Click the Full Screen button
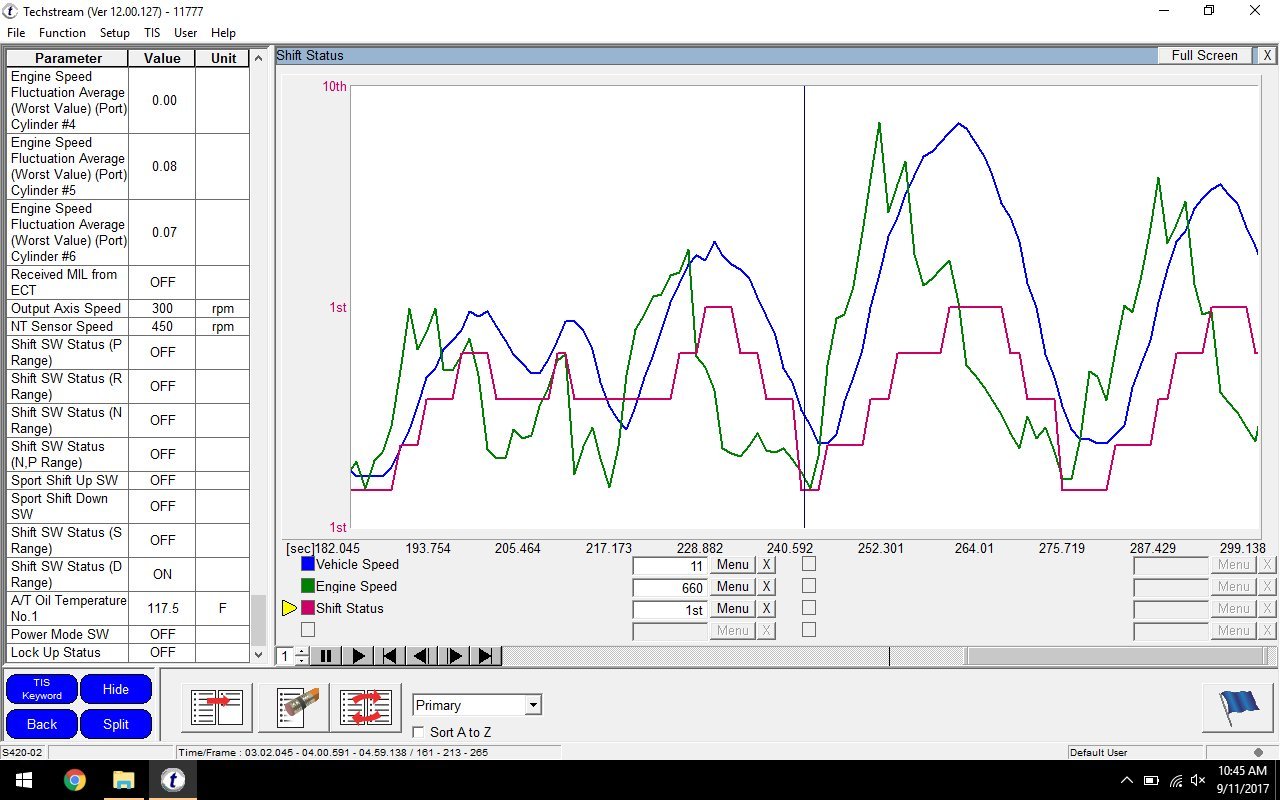1280x800 pixels. 1204,56
